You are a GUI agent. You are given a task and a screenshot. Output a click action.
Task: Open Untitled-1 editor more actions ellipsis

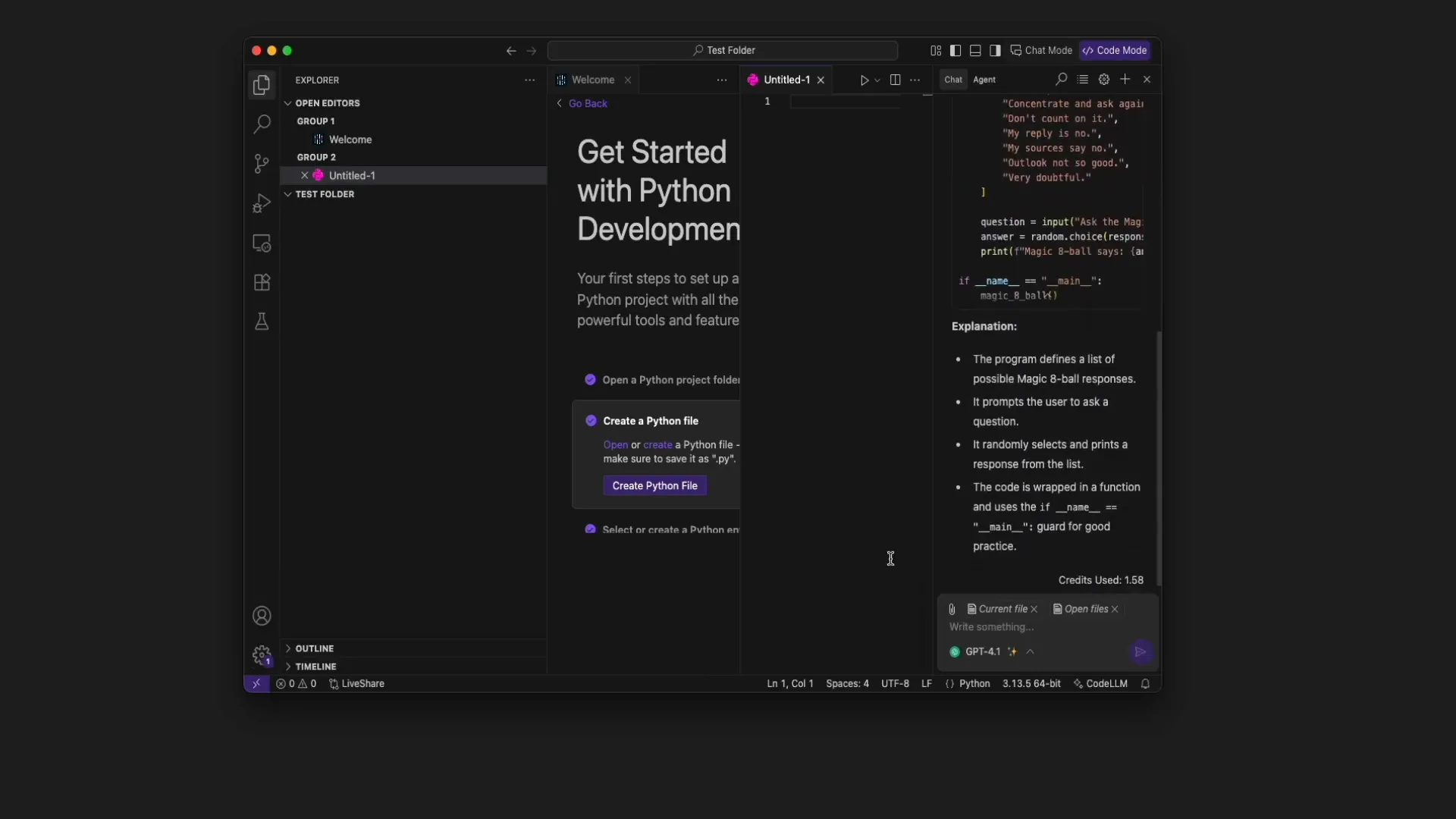tap(915, 80)
